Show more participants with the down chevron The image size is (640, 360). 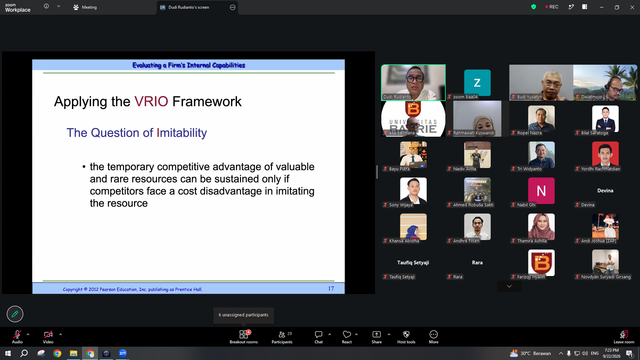coord(509,287)
